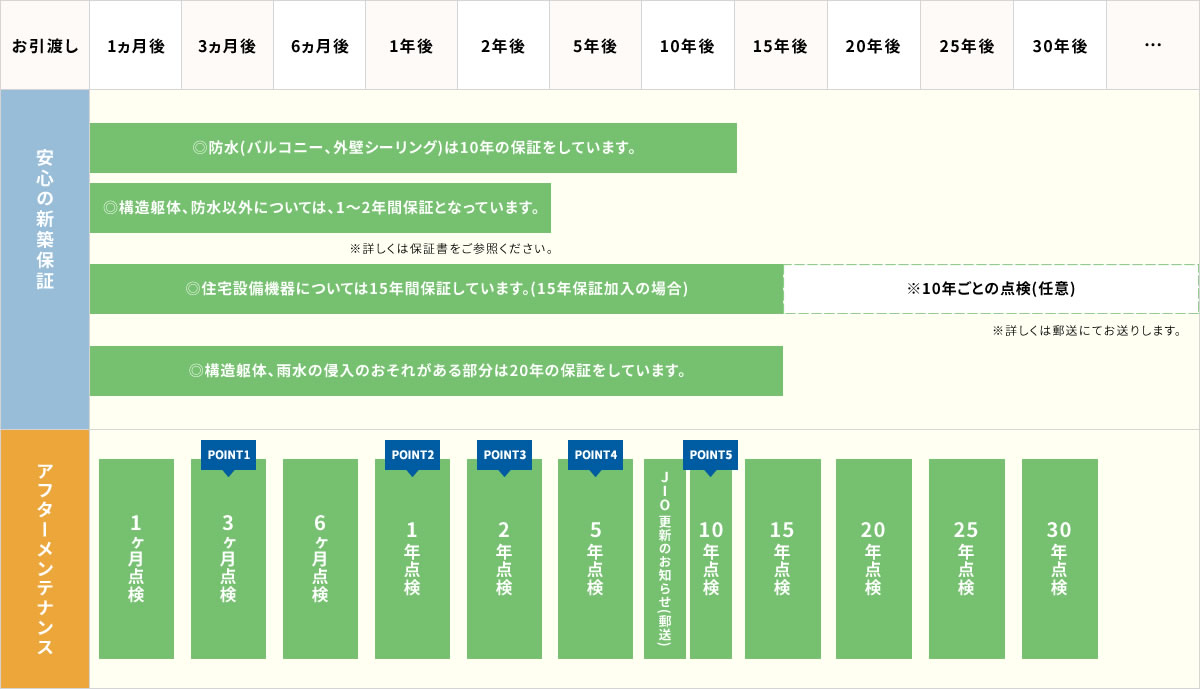Click the POINT2 badge
This screenshot has height=689, width=1200.
coord(412,455)
